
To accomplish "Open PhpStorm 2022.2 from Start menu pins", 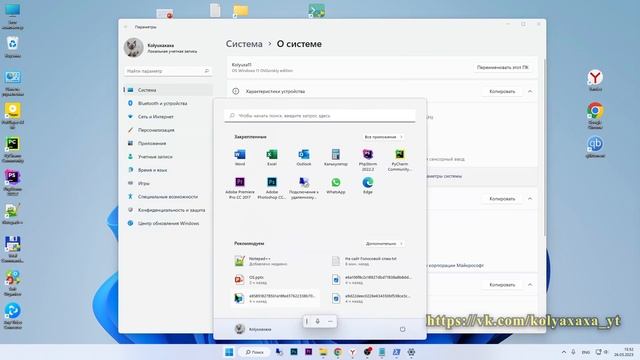I will [x=368, y=159].
